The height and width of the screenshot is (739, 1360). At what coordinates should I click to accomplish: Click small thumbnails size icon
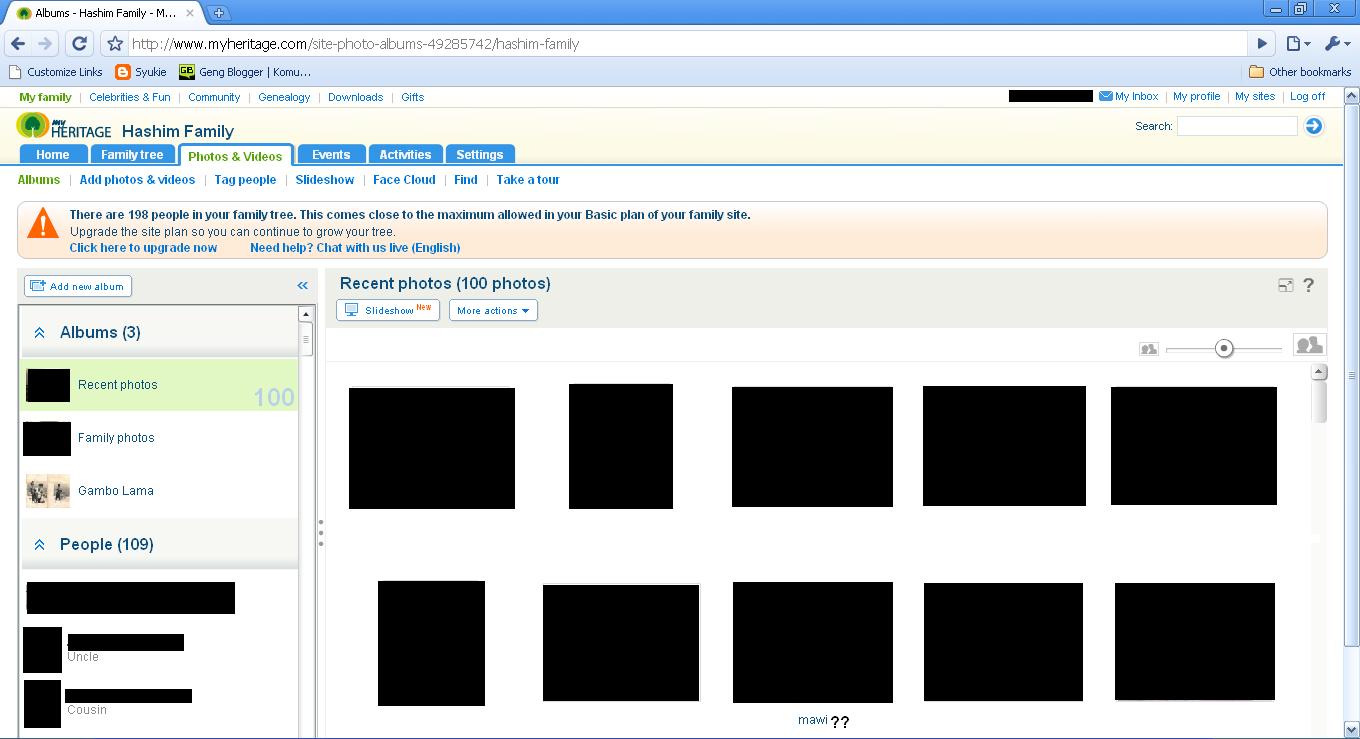(1148, 349)
